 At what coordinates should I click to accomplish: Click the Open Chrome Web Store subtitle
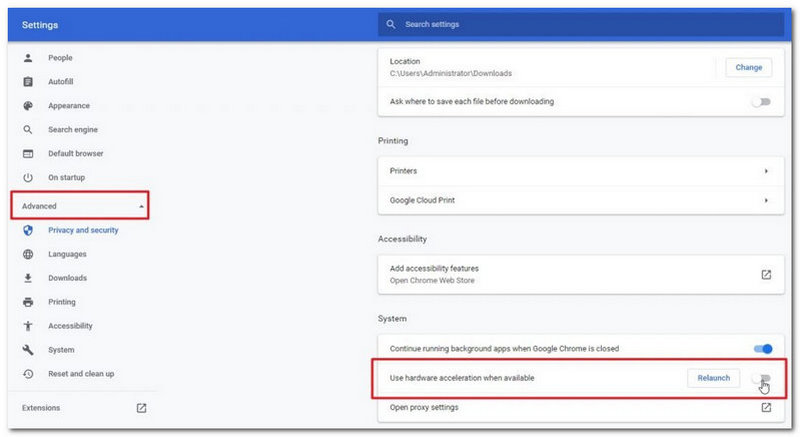click(x=432, y=280)
